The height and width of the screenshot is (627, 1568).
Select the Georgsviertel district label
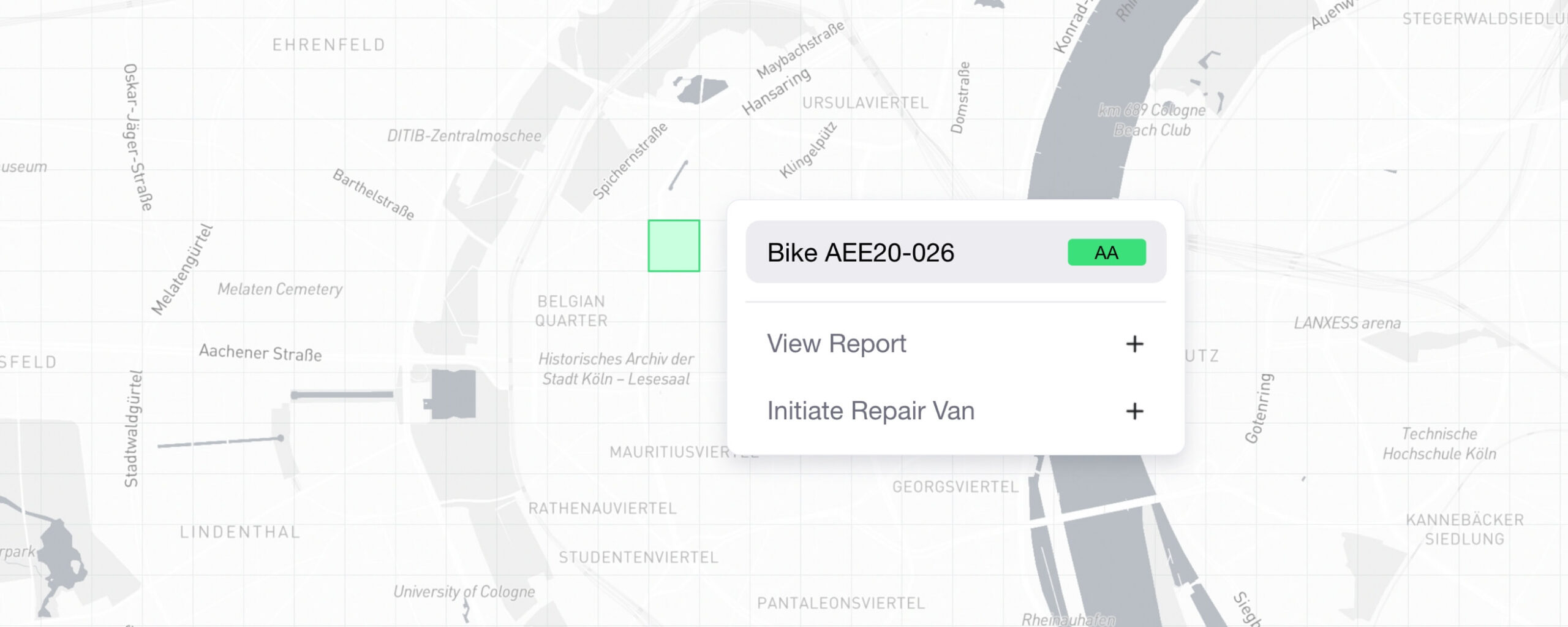click(955, 487)
